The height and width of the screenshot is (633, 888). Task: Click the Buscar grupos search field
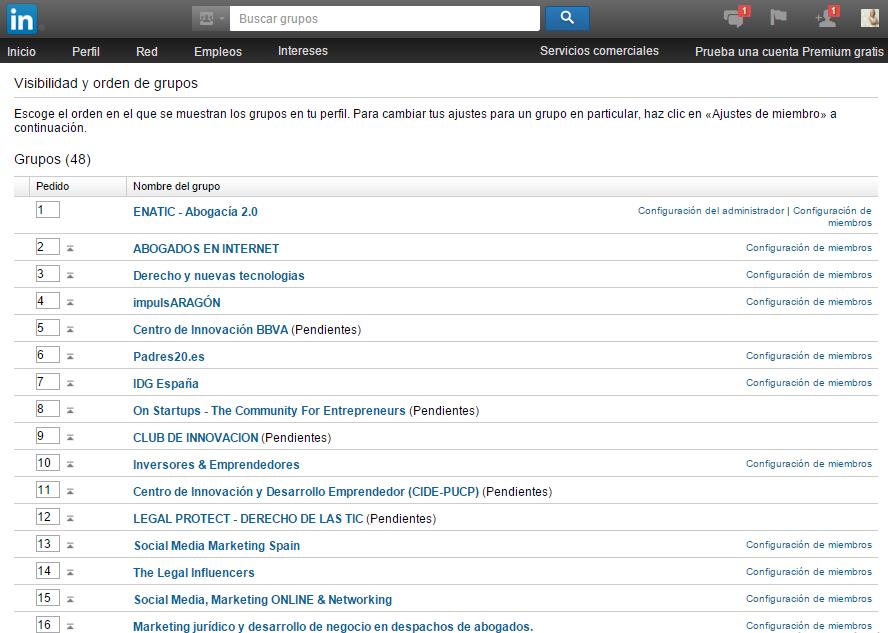385,18
